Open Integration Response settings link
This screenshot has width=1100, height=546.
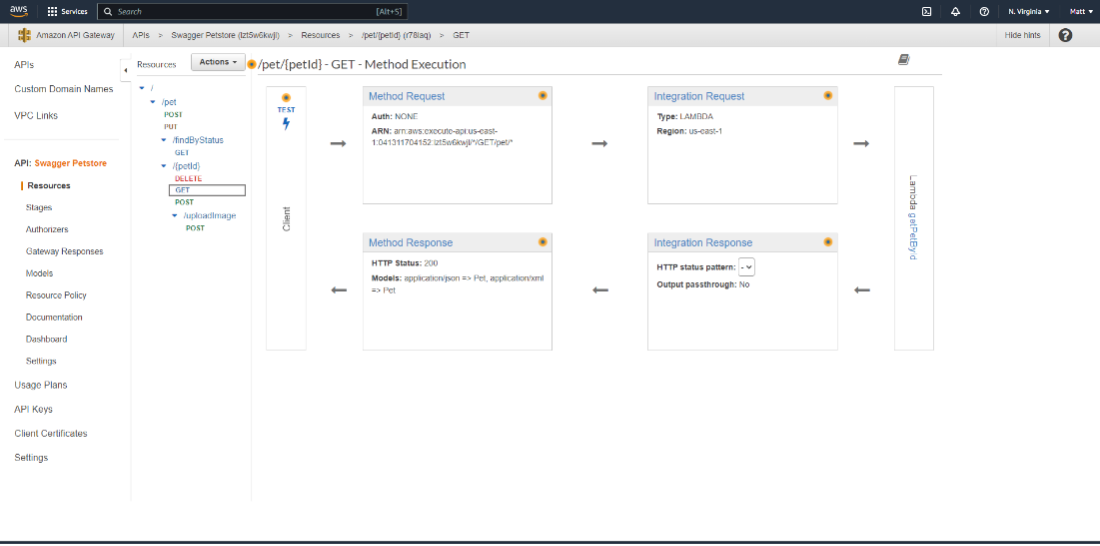click(x=703, y=243)
